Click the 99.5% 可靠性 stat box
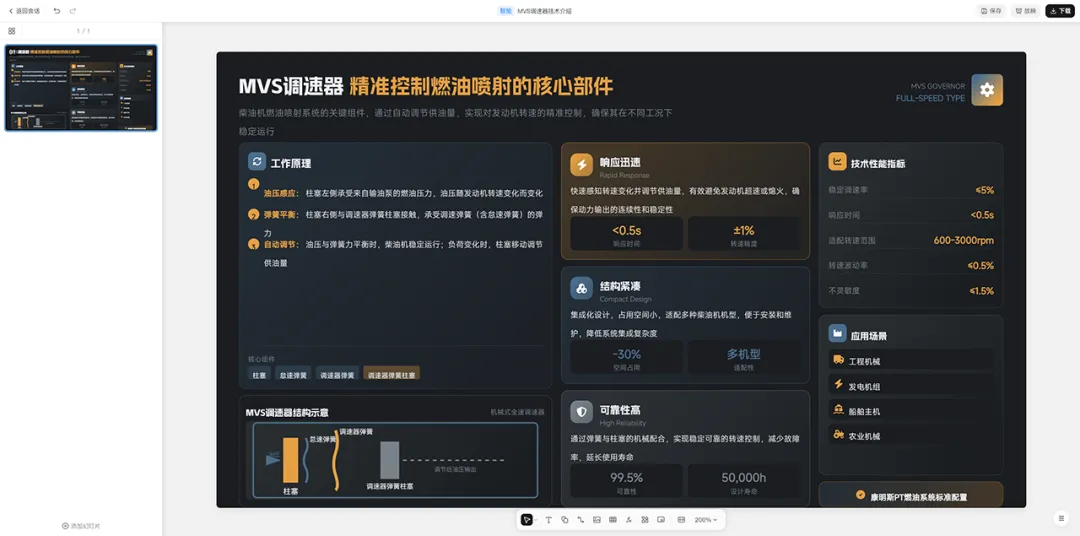 tap(627, 481)
